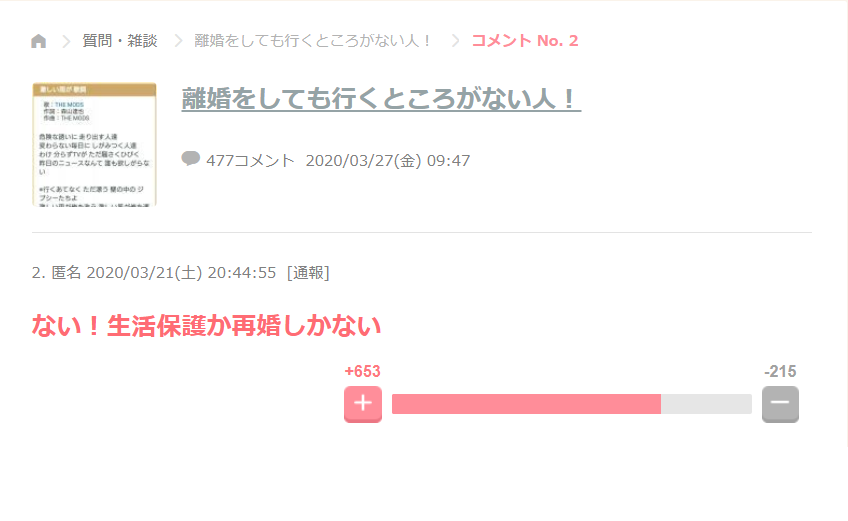Click the chevron before コメント No. 2
848x521 pixels.
point(455,41)
